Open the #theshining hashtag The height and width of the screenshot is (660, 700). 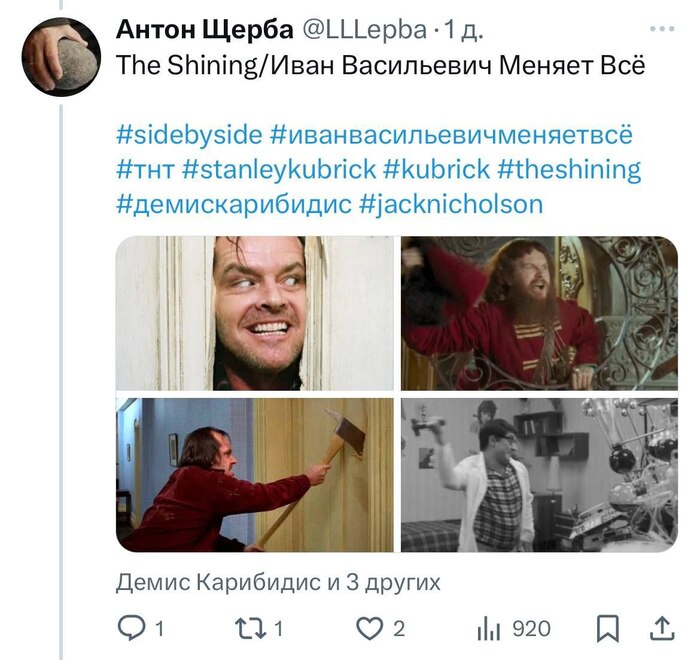coord(569,170)
